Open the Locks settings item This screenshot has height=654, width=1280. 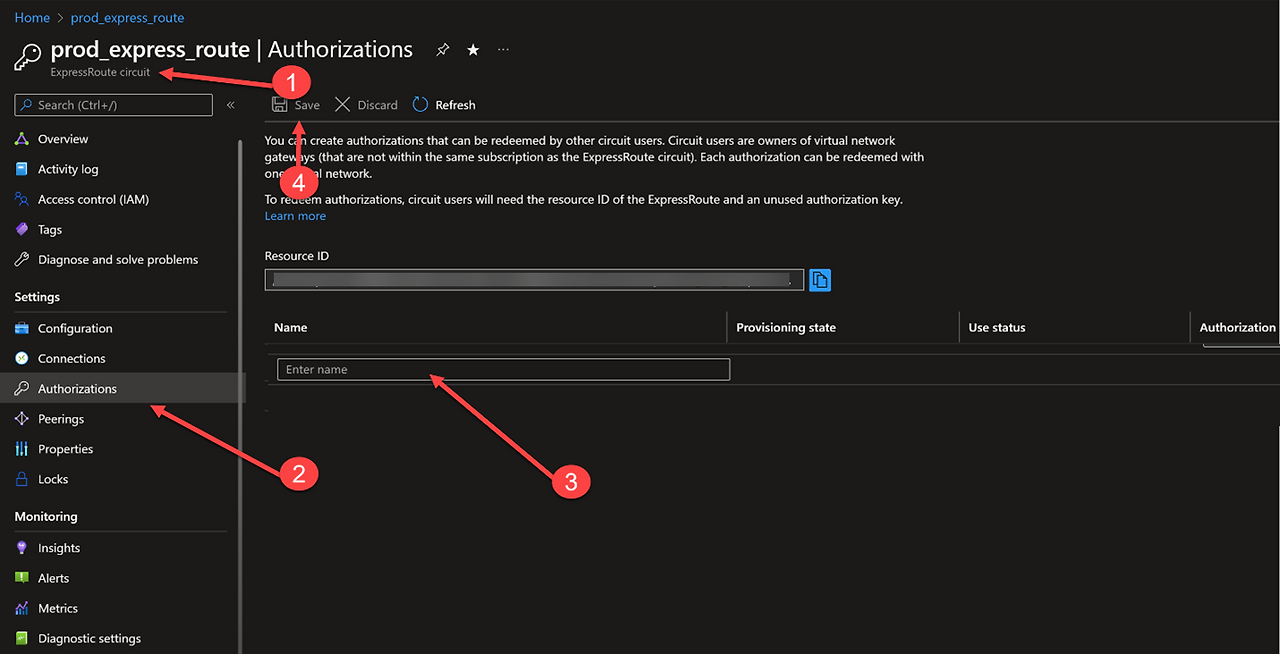pyautogui.click(x=53, y=479)
